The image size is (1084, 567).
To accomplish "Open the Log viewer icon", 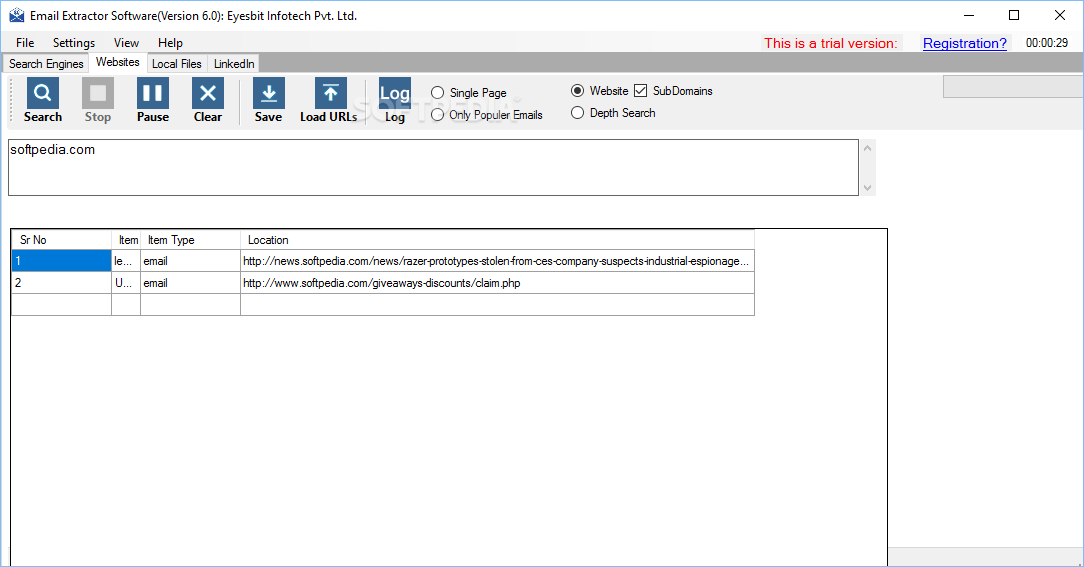I will pos(395,93).
